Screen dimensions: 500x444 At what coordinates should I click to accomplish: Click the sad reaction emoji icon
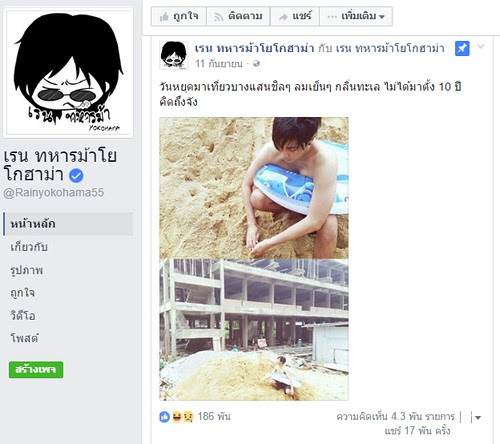click(188, 417)
